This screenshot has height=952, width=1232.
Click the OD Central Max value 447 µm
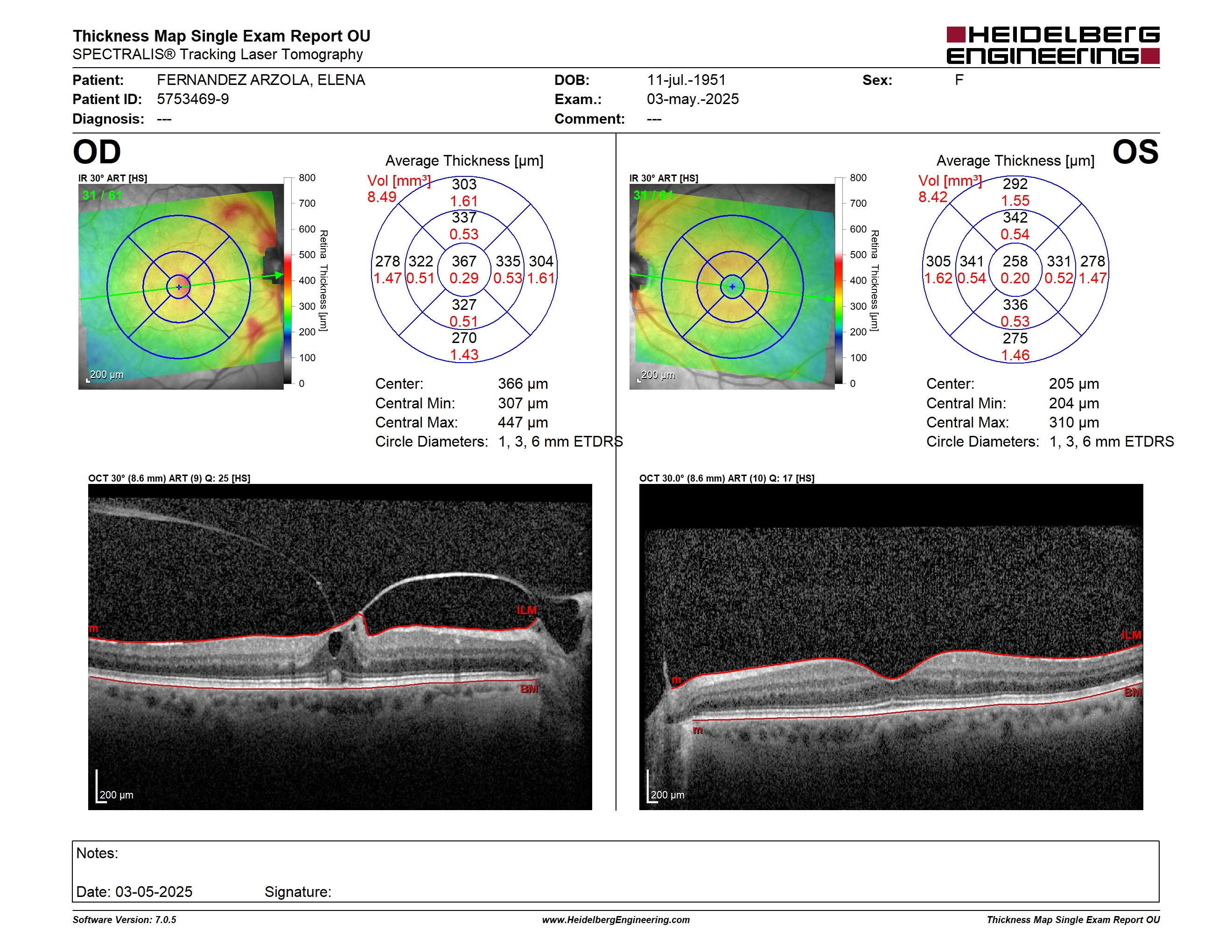[523, 422]
